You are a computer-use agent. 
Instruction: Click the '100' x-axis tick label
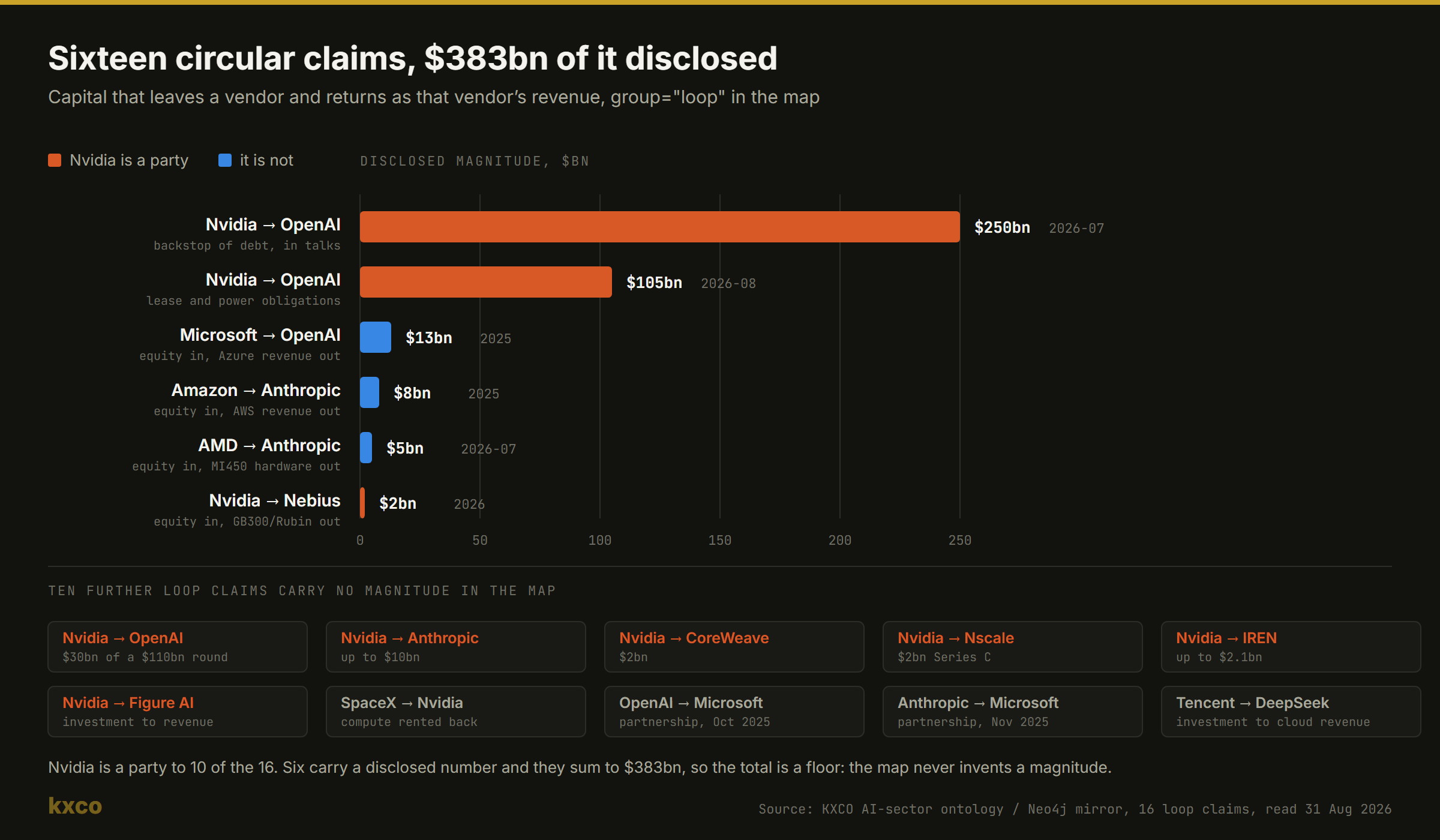point(600,540)
